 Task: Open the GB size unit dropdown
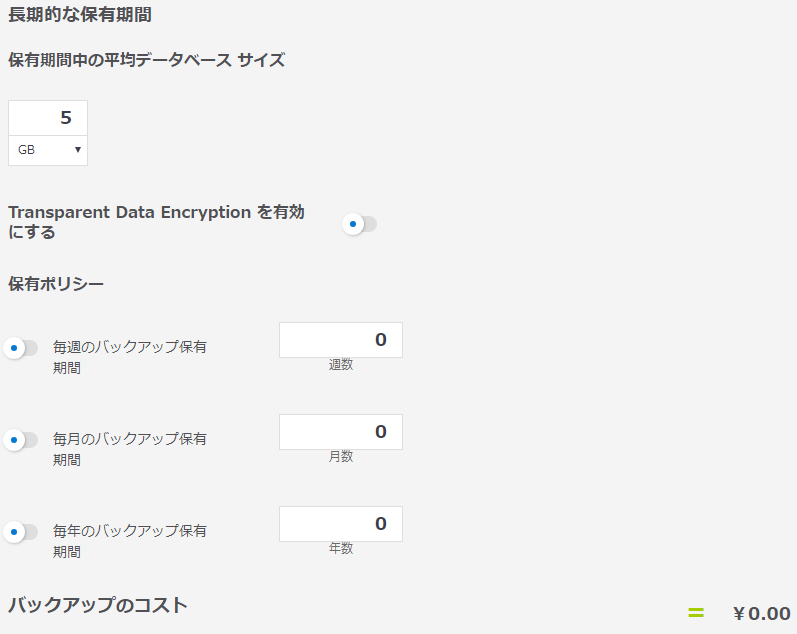click(48, 150)
